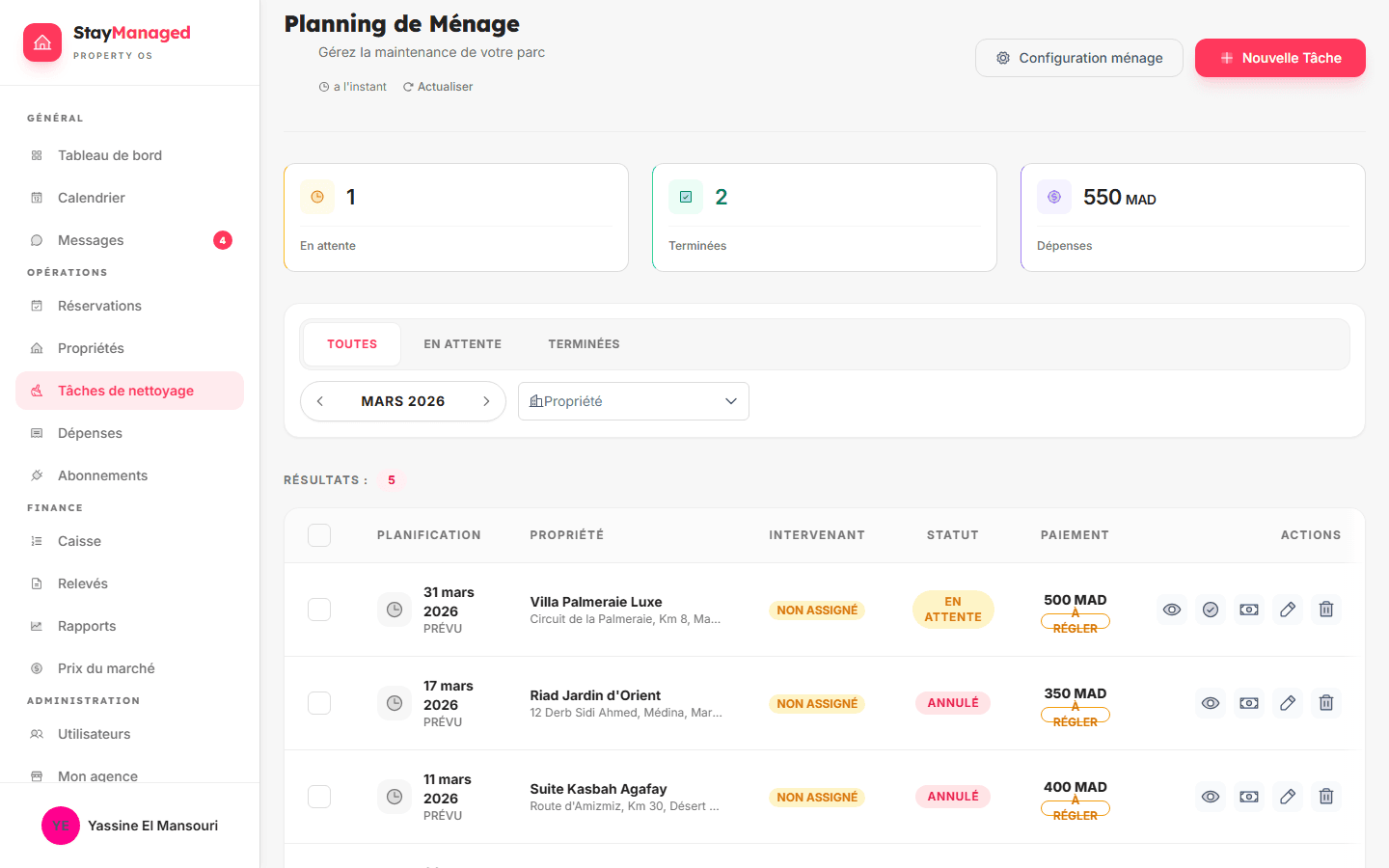Screen dimensions: 1389x868
Task: Check the Villa Palmeraie Luxe row checkbox
Action: (x=319, y=609)
